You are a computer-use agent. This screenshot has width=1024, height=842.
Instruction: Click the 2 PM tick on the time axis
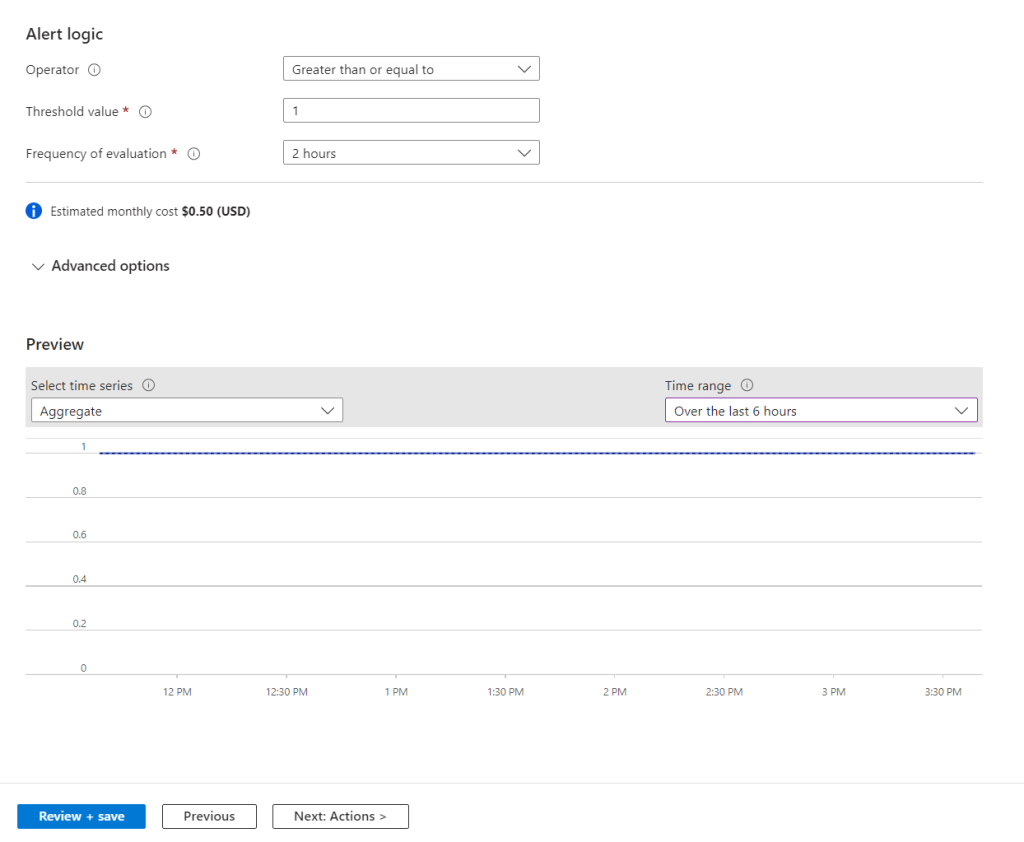tap(615, 692)
